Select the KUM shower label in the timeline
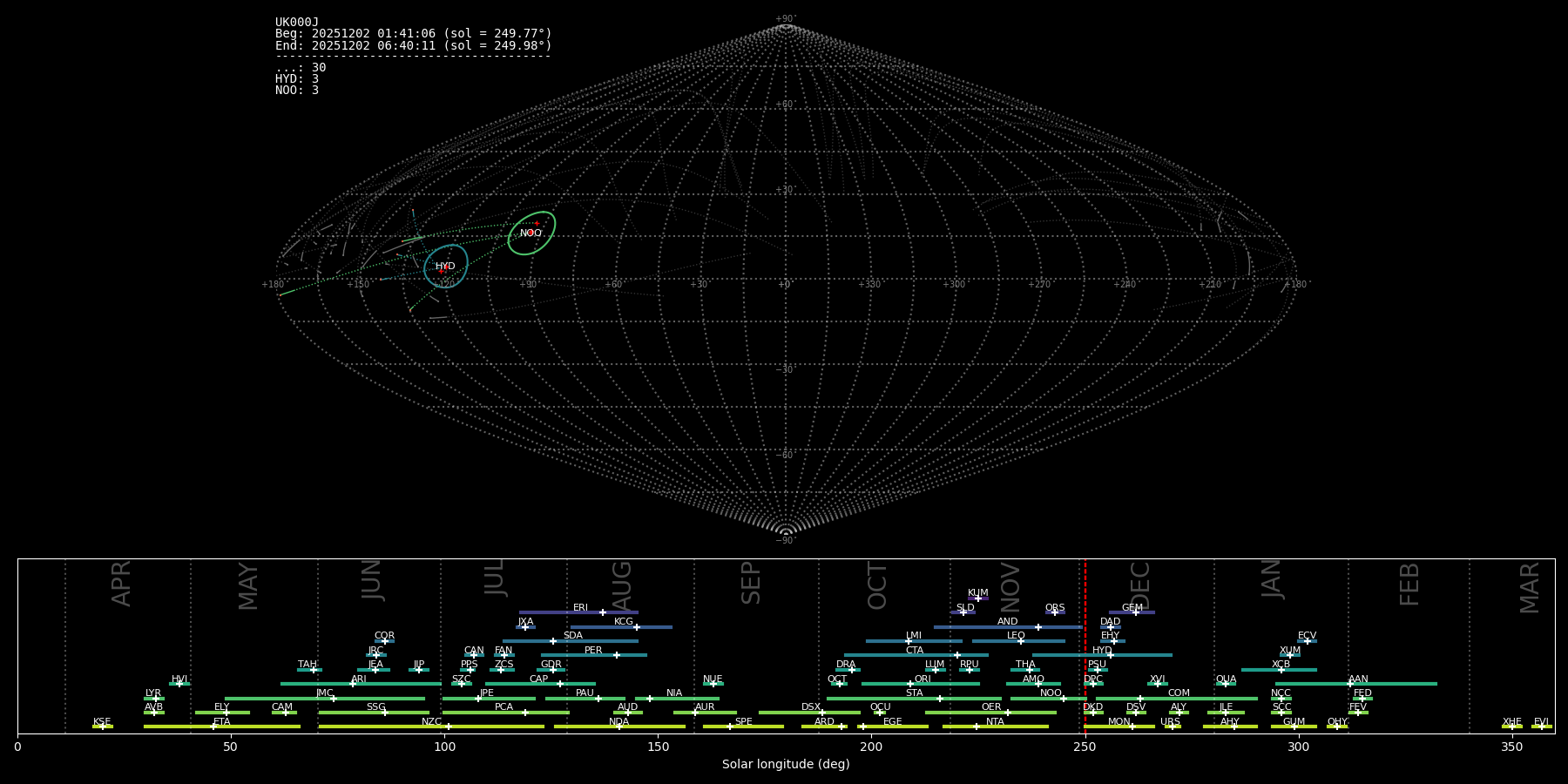 tap(978, 593)
